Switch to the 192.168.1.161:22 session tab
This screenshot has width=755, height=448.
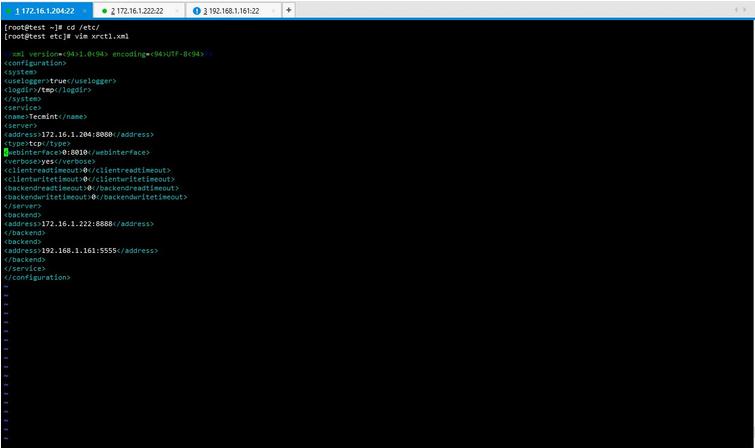(x=233, y=11)
